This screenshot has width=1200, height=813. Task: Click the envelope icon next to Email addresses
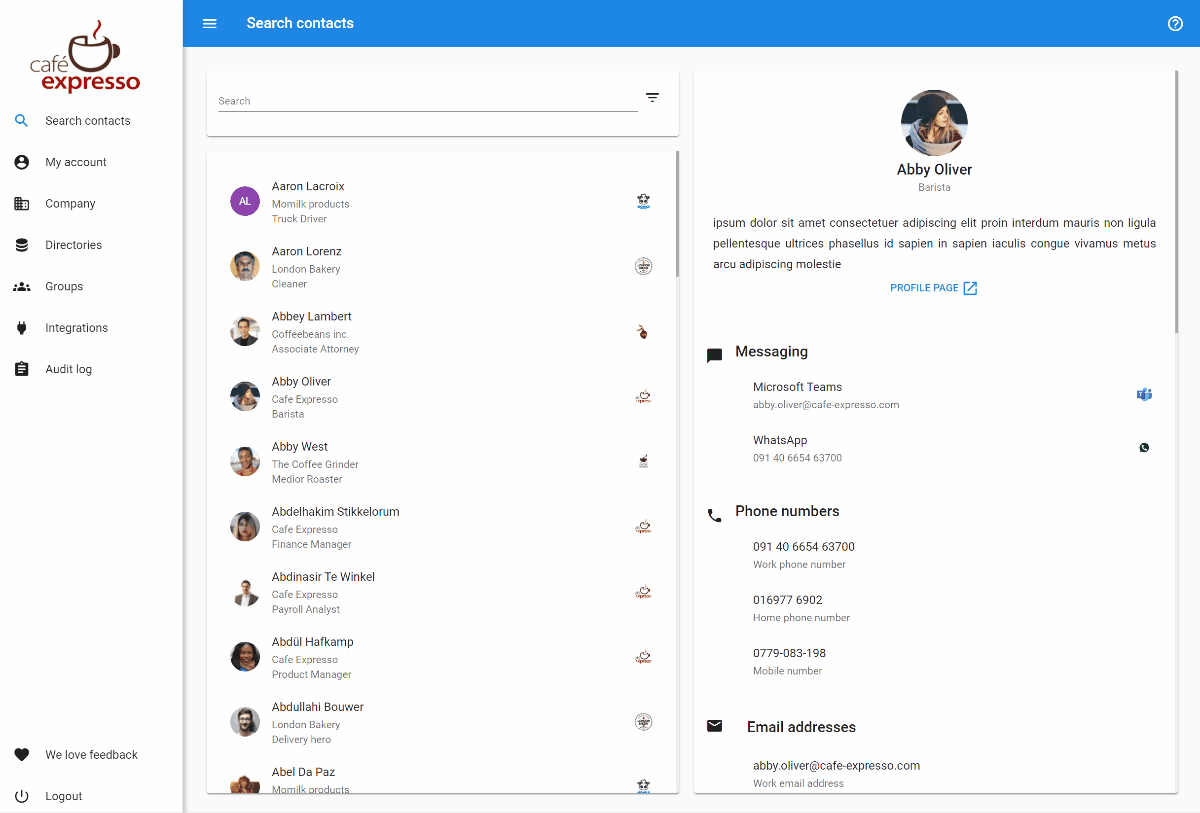(x=714, y=727)
